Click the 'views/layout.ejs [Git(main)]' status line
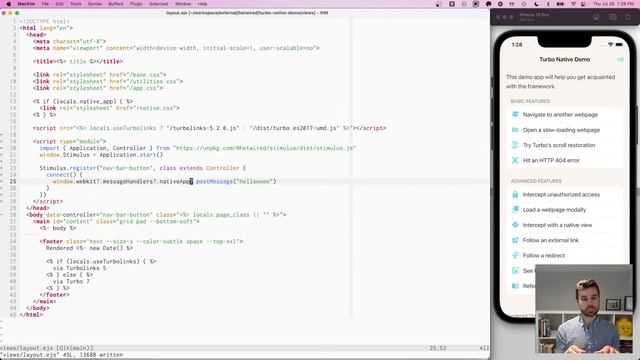The width and height of the screenshot is (640, 360). coord(47,348)
